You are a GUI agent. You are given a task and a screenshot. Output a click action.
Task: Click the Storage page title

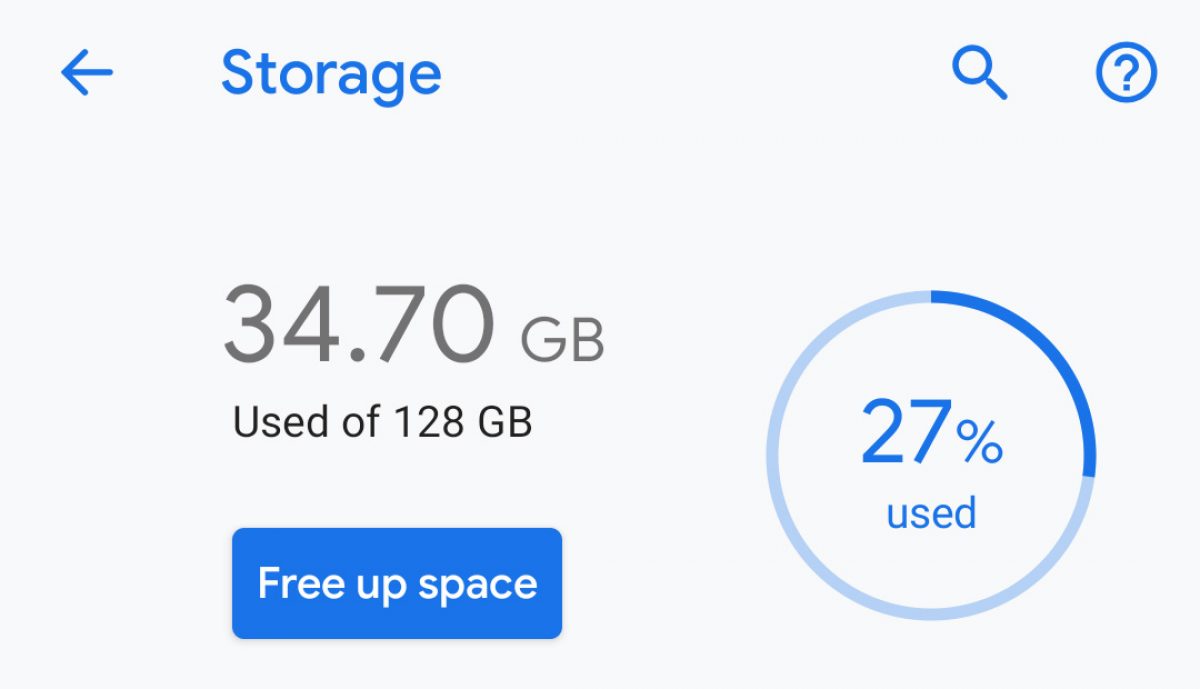330,74
